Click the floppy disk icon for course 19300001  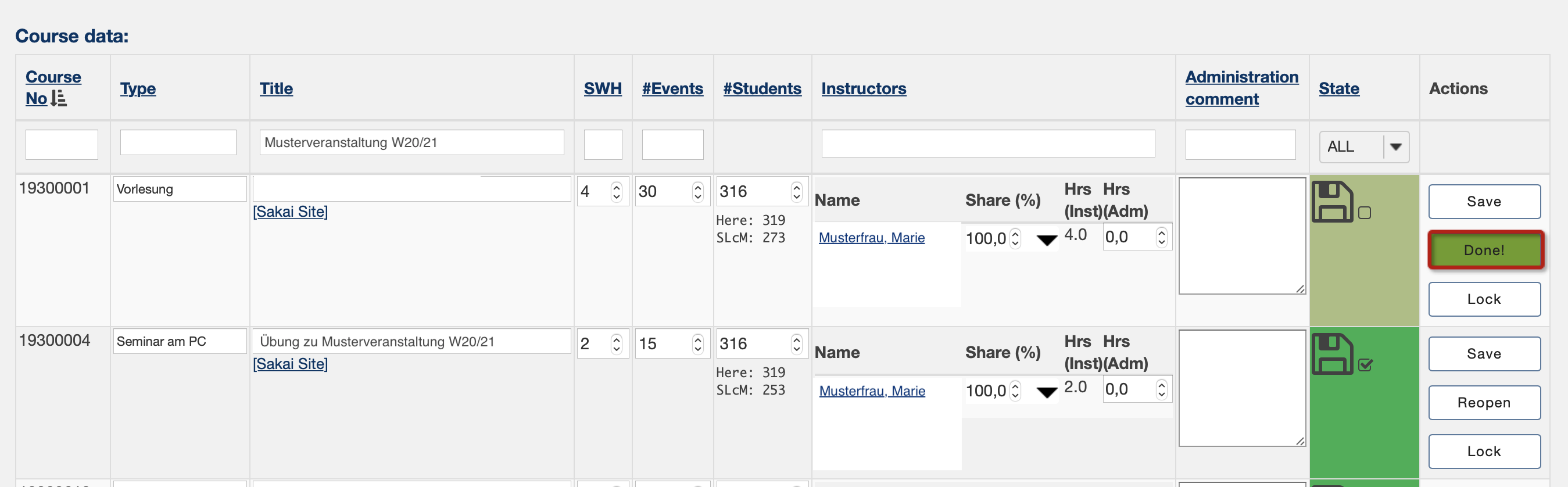pyautogui.click(x=1332, y=202)
